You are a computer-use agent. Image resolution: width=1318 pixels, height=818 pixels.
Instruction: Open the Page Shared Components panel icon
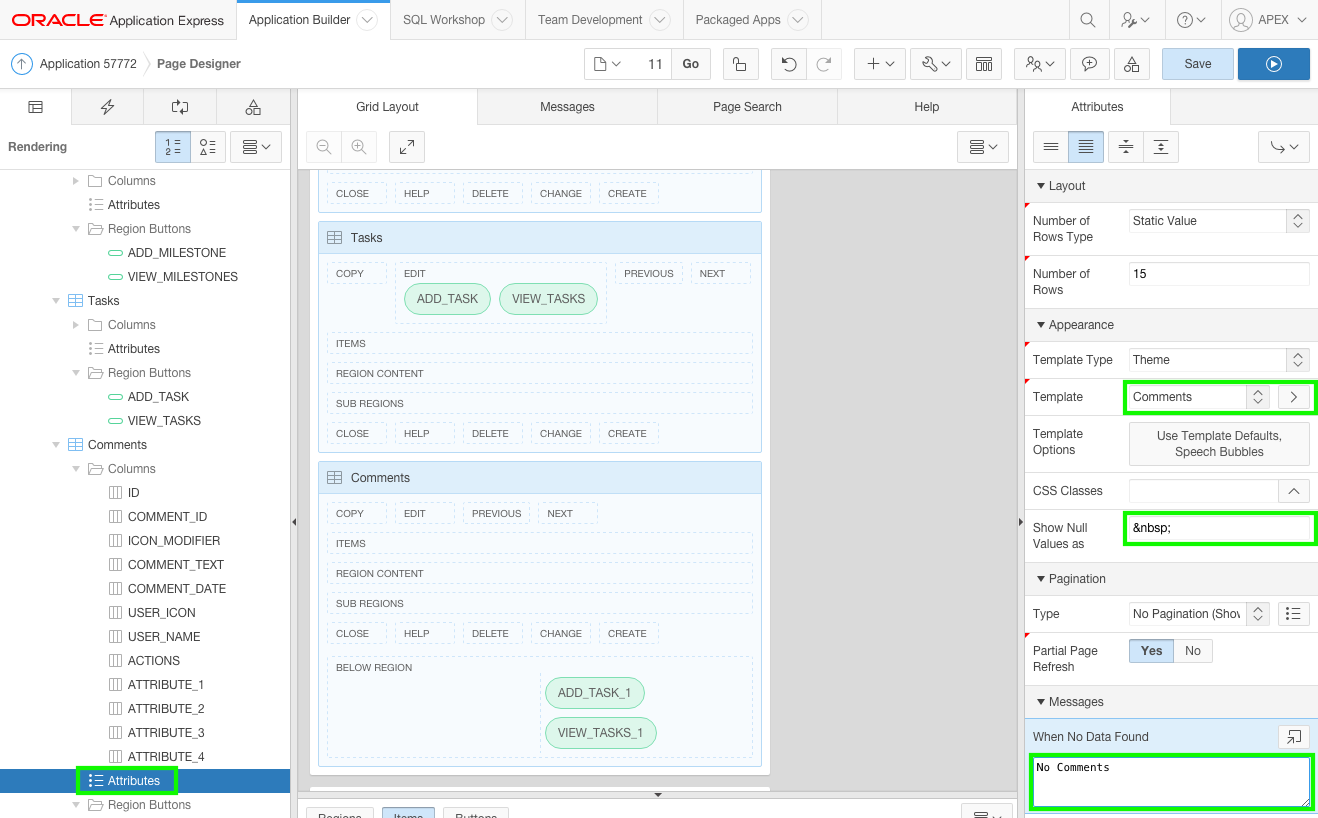253,107
